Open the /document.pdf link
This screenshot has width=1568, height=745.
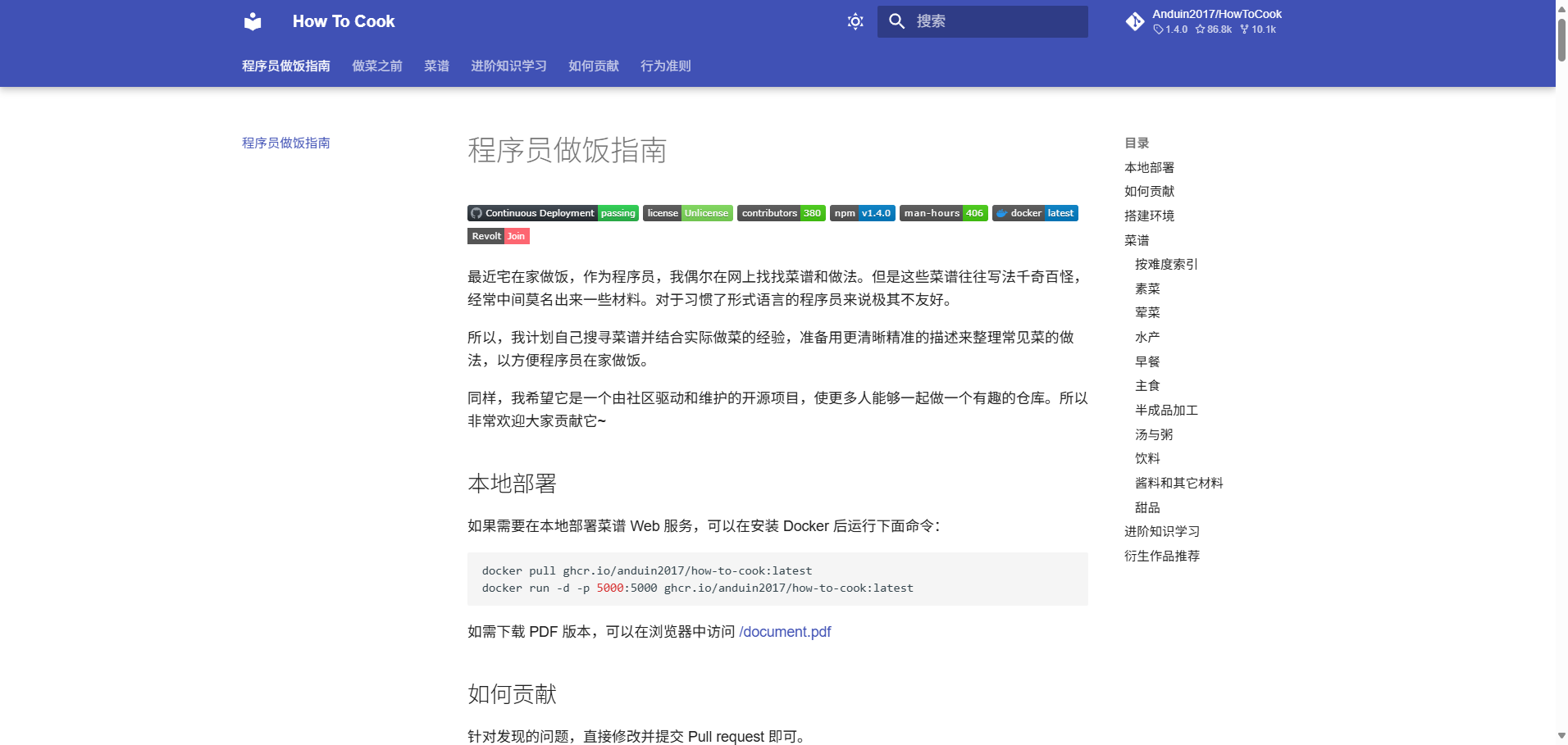click(784, 631)
